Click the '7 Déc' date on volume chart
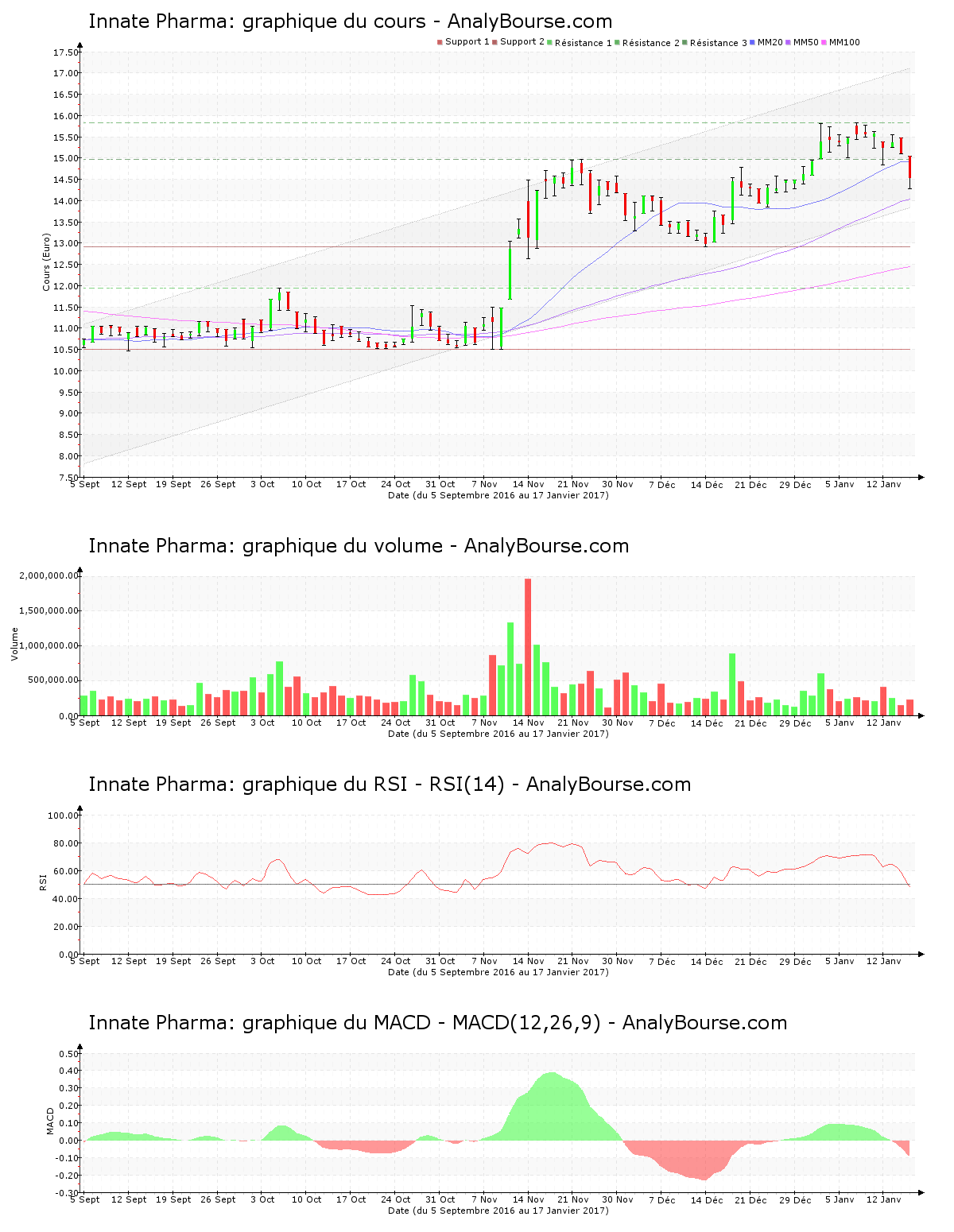954x1232 pixels. tap(661, 723)
